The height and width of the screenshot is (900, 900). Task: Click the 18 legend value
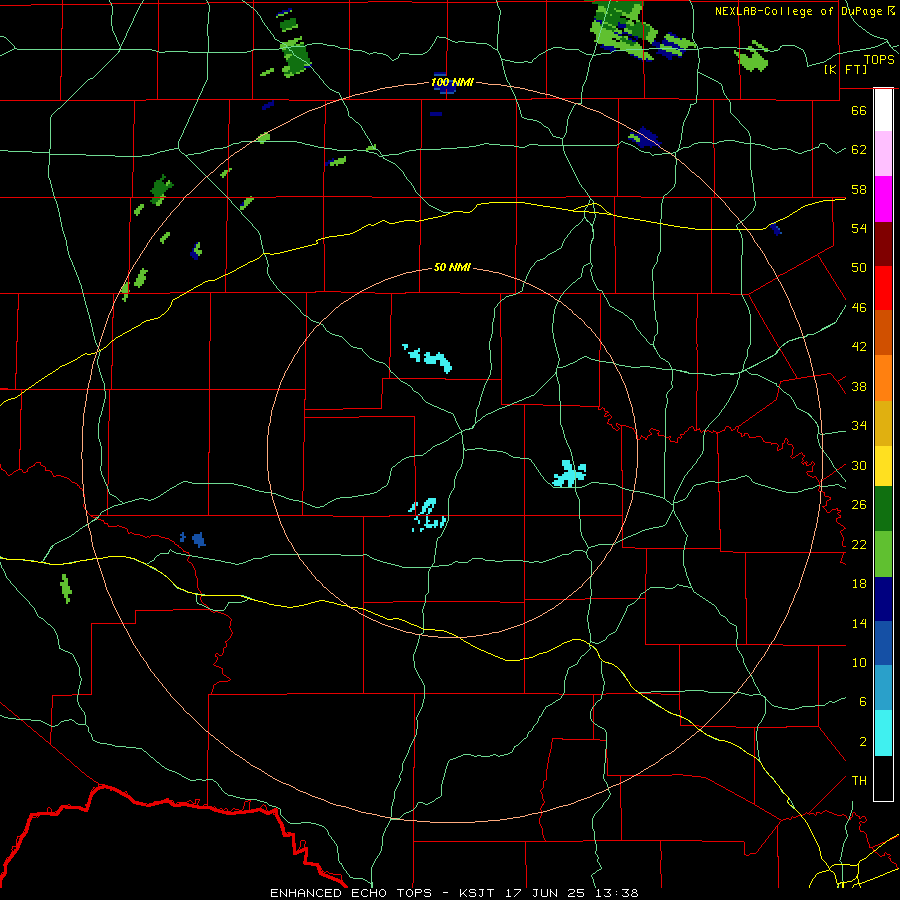[859, 584]
